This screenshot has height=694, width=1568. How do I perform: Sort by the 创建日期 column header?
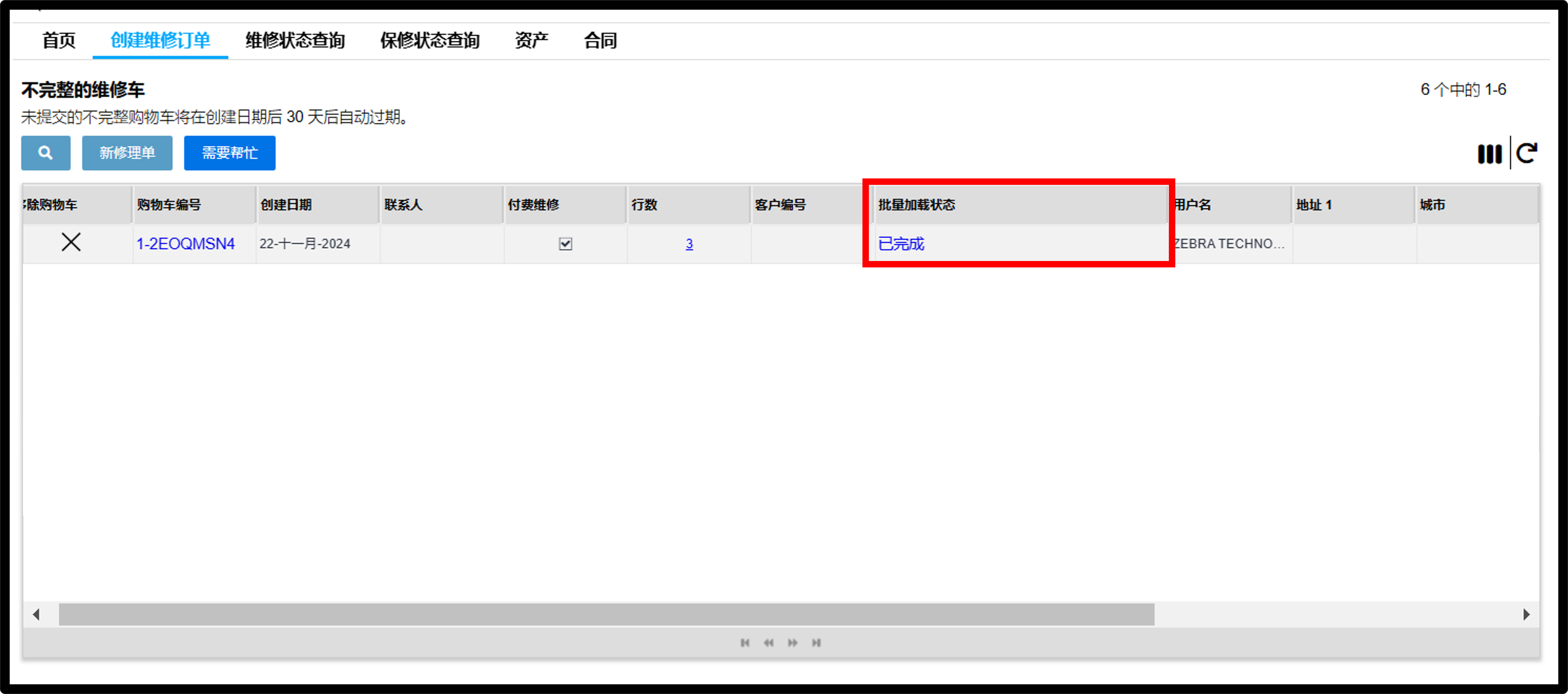[317, 205]
